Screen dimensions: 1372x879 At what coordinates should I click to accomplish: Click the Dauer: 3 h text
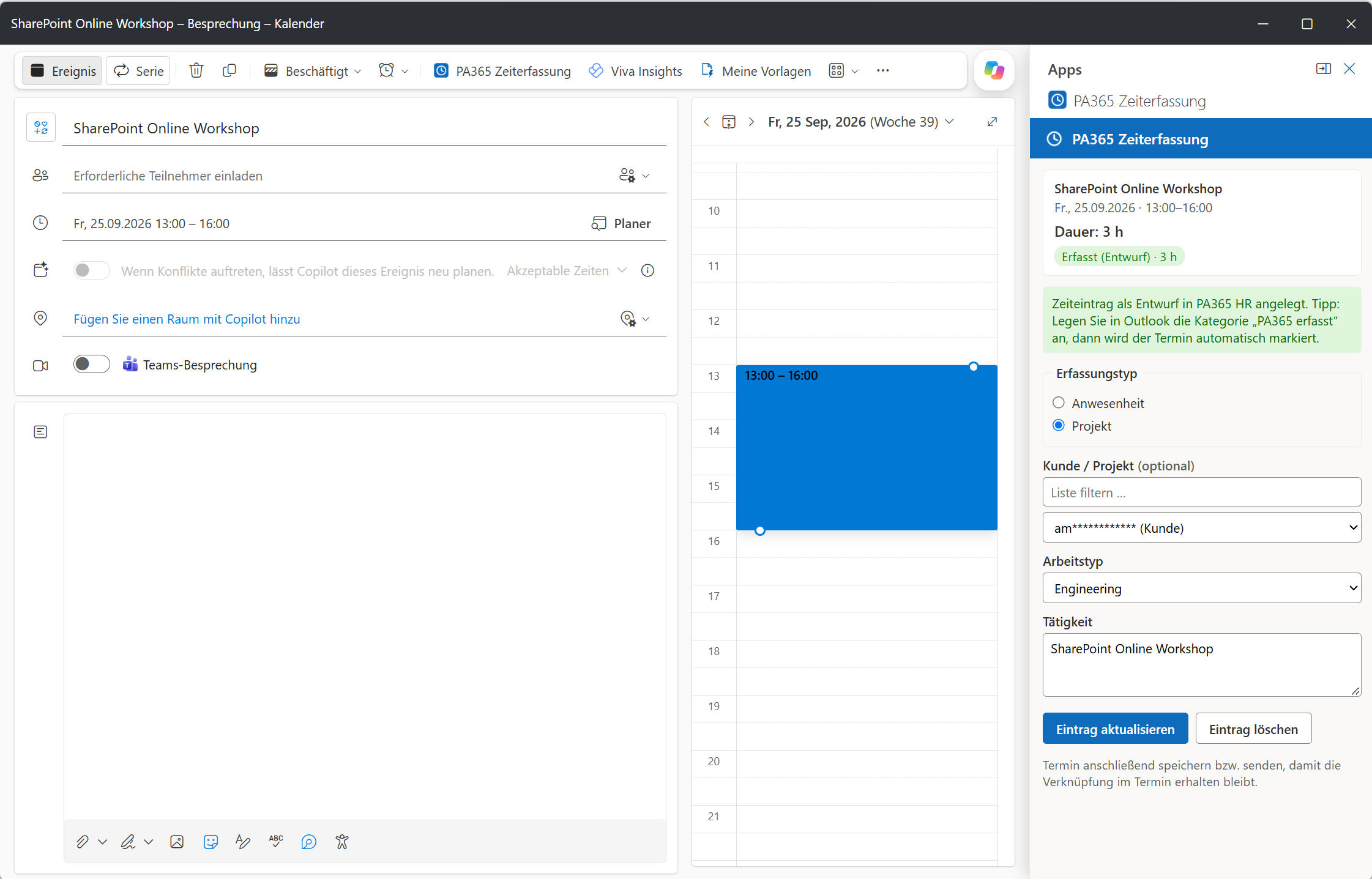(1089, 232)
